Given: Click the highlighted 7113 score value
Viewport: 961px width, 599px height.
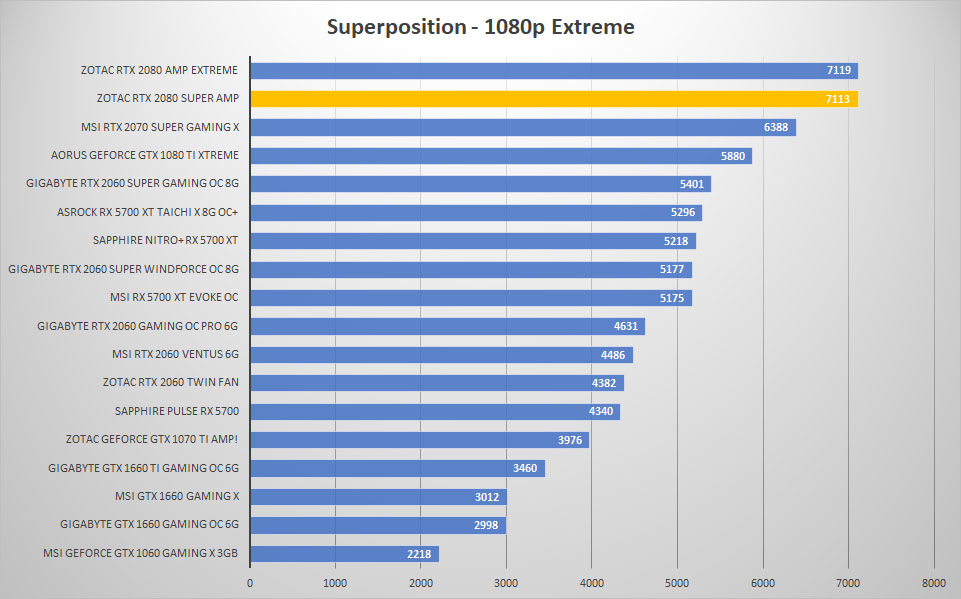Looking at the screenshot, I should [x=837, y=99].
